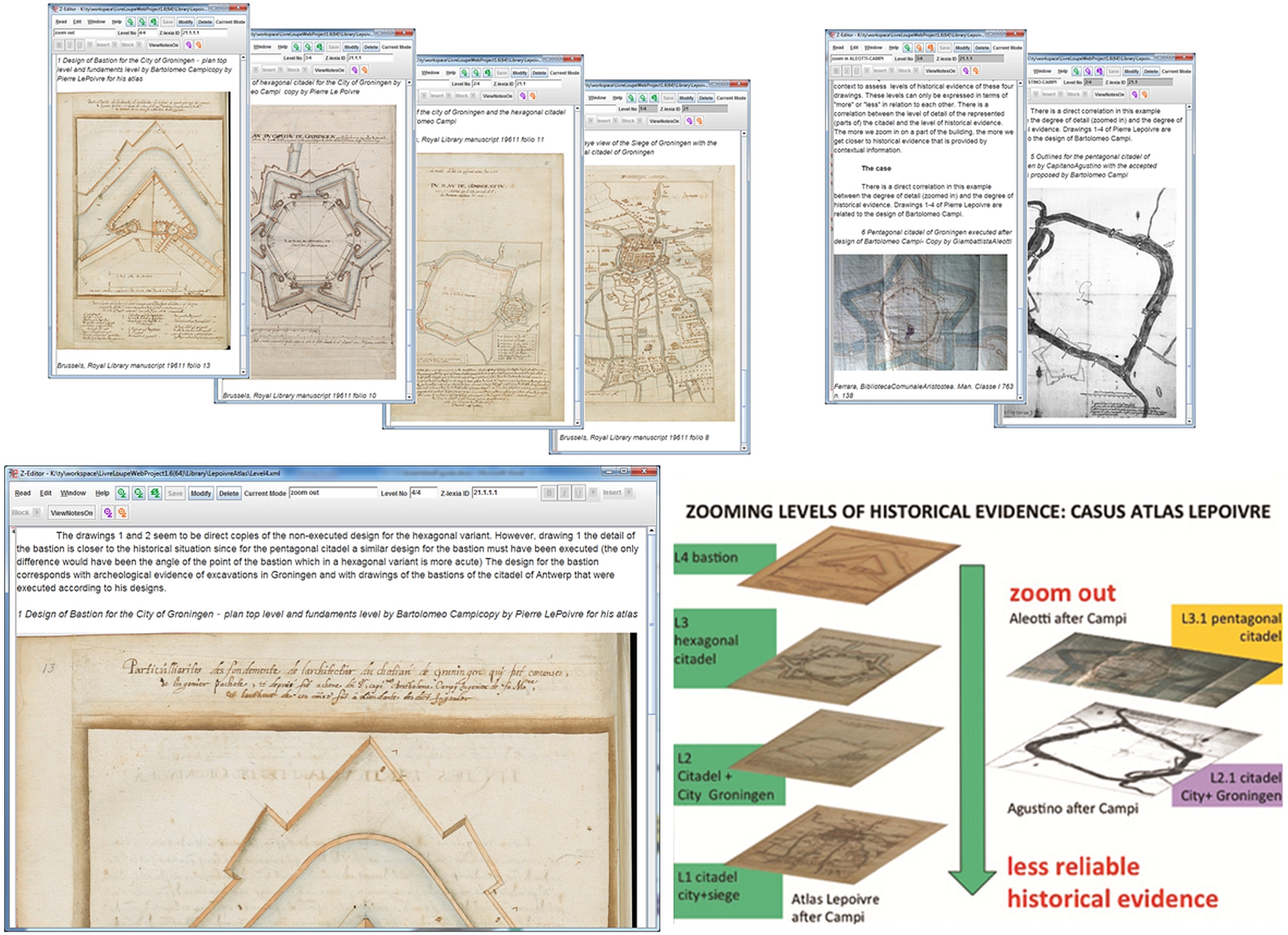Click the purple magnifier icon in the folio 10 window
This screenshot has width=1288, height=935.
tap(354, 70)
